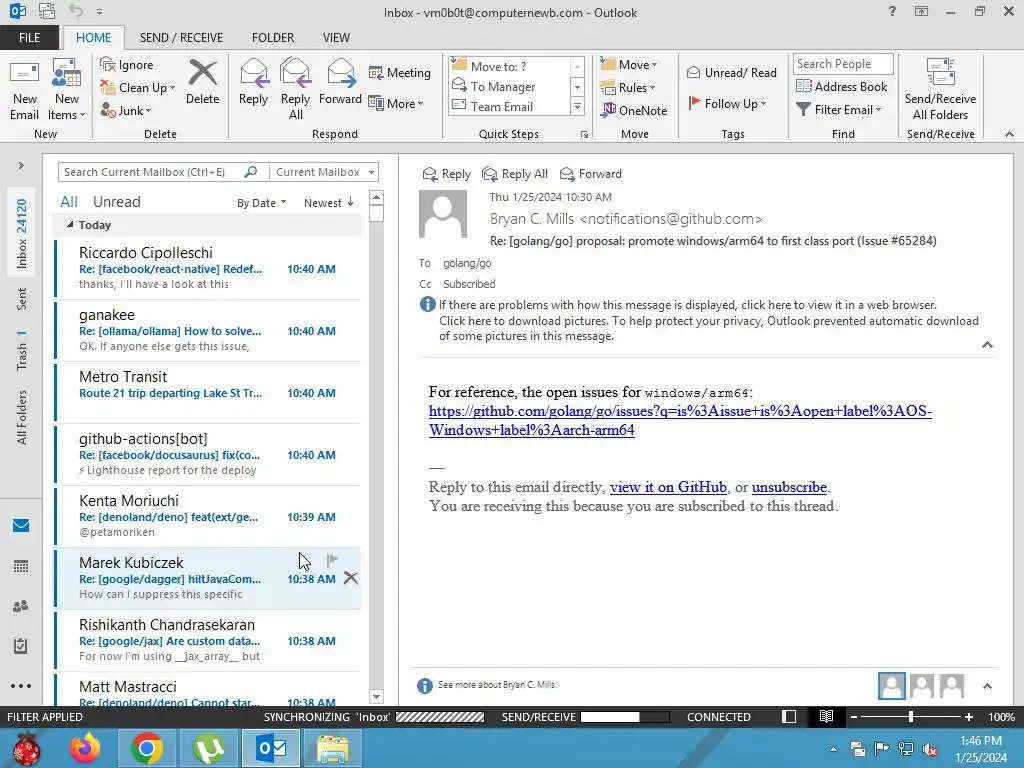The width and height of the screenshot is (1024, 768).
Task: Switch to Reading view in status bar
Action: click(826, 716)
